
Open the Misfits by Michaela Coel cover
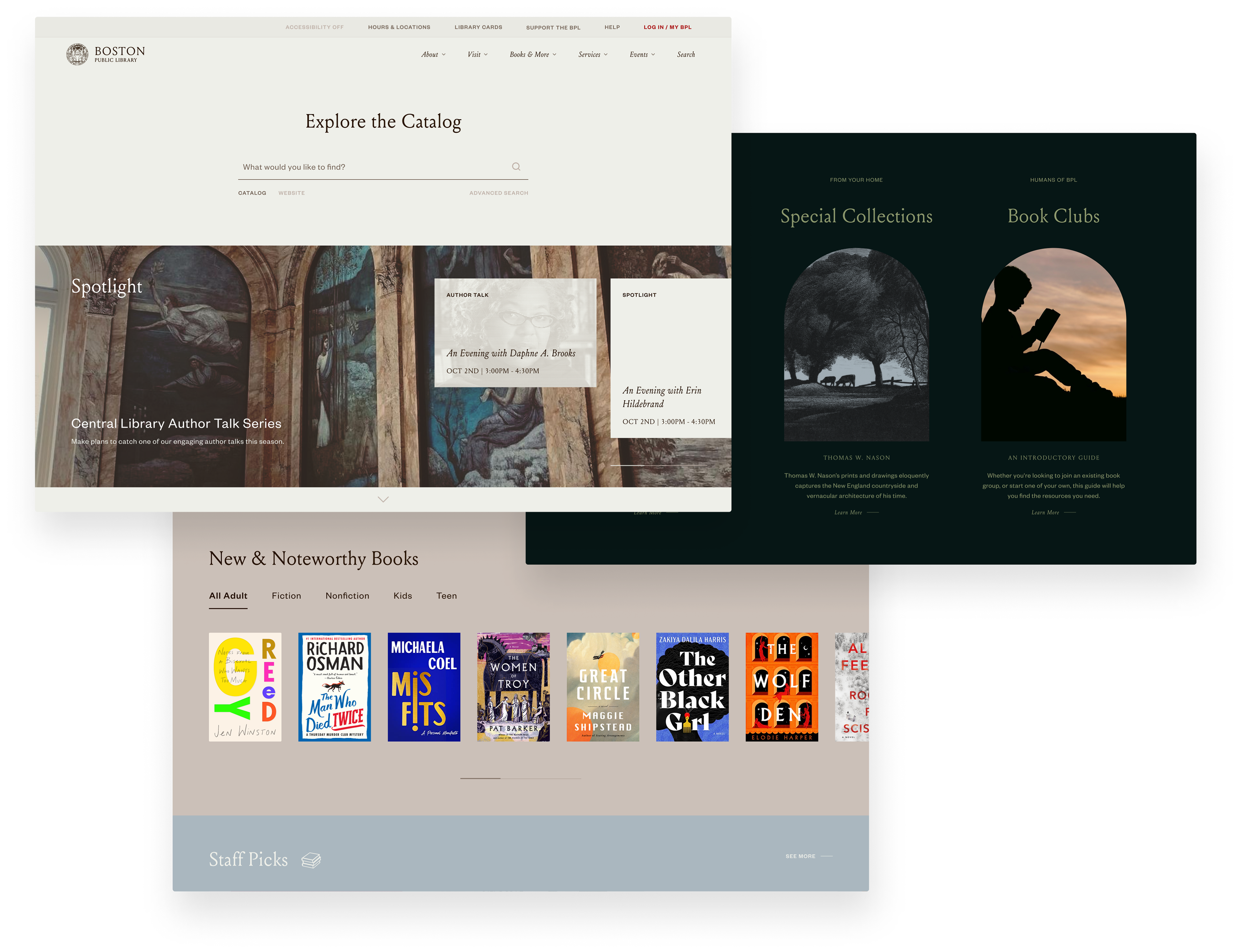pyautogui.click(x=424, y=687)
